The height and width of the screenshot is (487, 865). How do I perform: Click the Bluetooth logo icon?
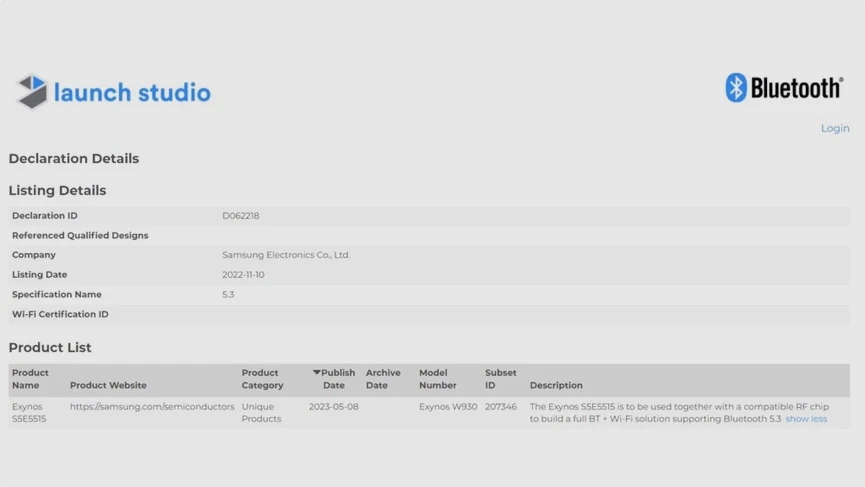click(736, 88)
